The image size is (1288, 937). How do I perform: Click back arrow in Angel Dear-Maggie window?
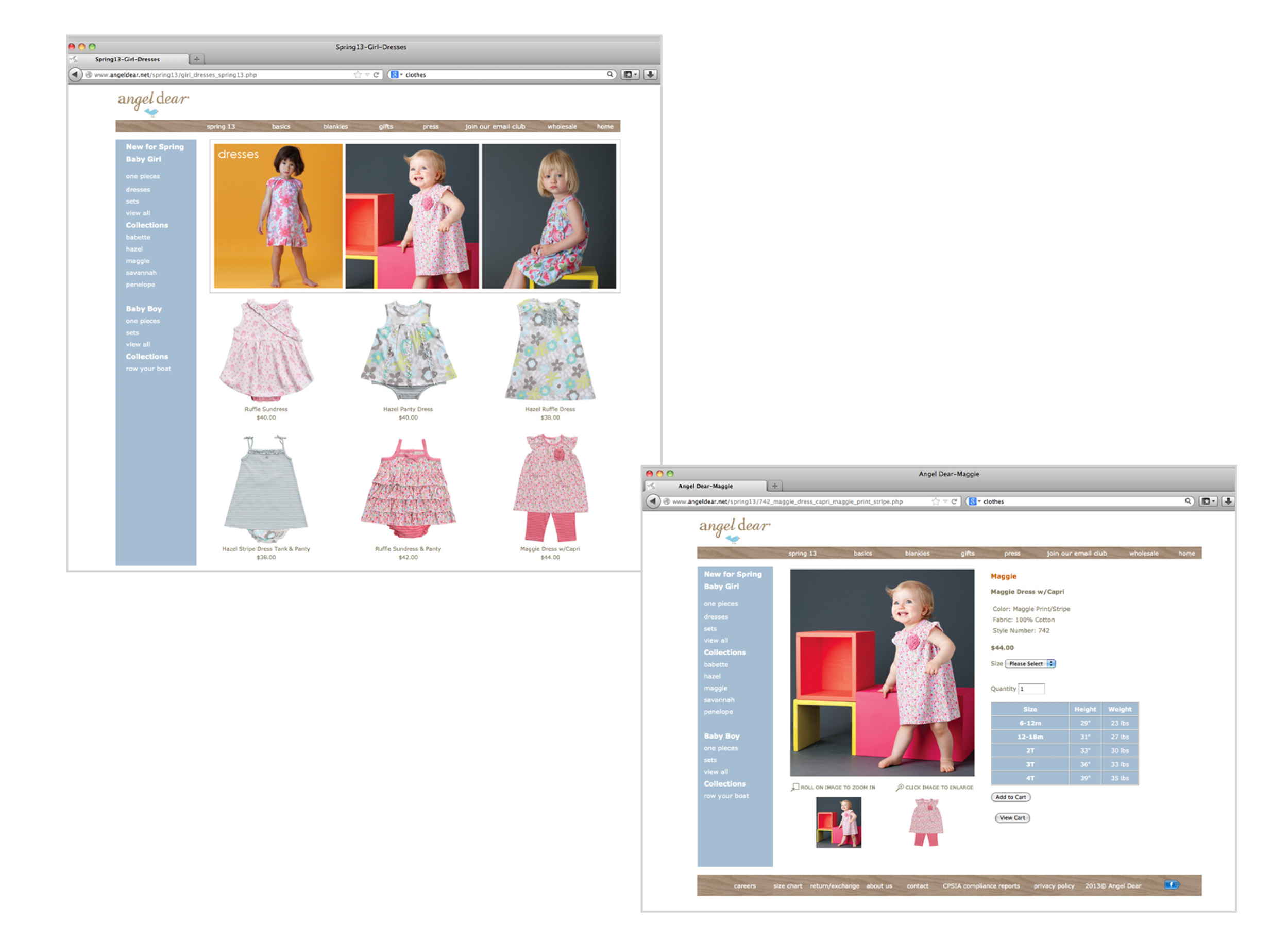pos(653,501)
